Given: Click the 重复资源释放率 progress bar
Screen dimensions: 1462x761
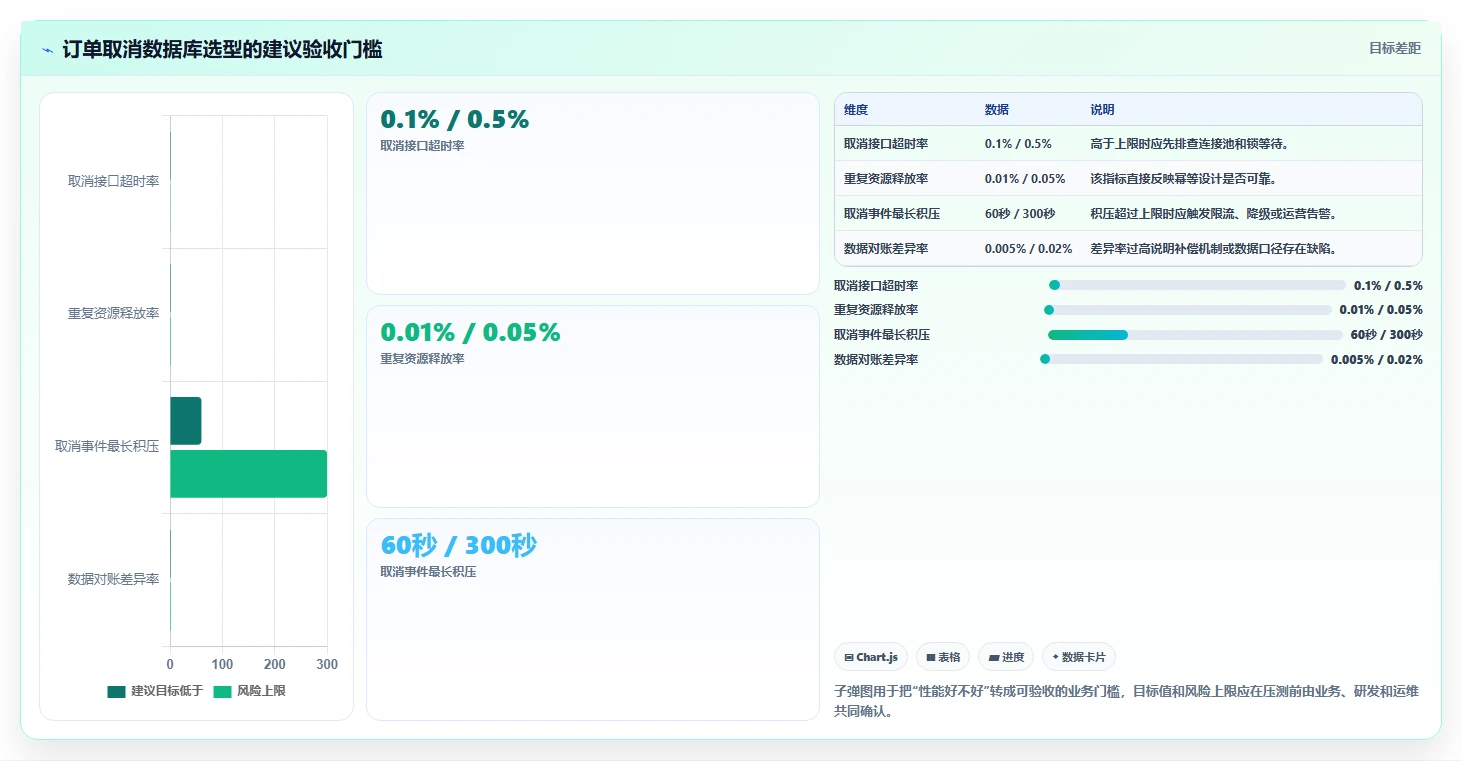Looking at the screenshot, I should pyautogui.click(x=1187, y=310).
